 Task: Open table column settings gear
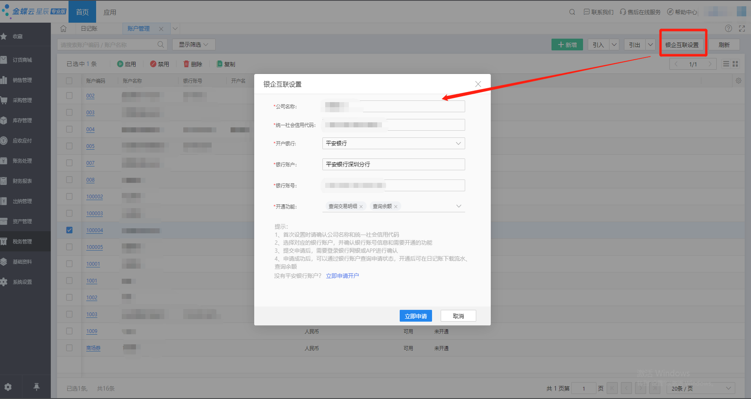(739, 81)
